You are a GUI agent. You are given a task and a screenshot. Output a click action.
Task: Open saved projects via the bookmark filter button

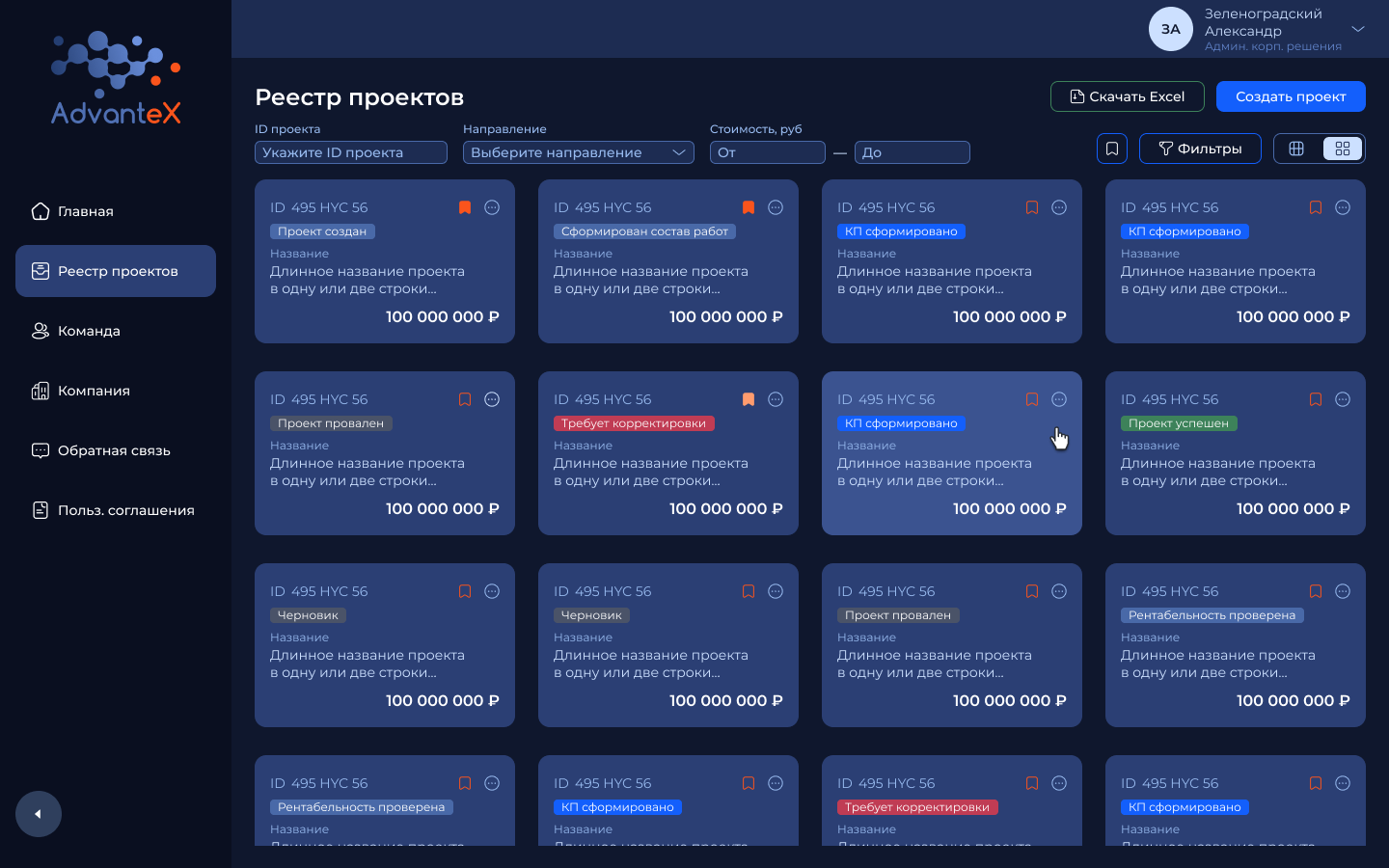click(x=1112, y=149)
